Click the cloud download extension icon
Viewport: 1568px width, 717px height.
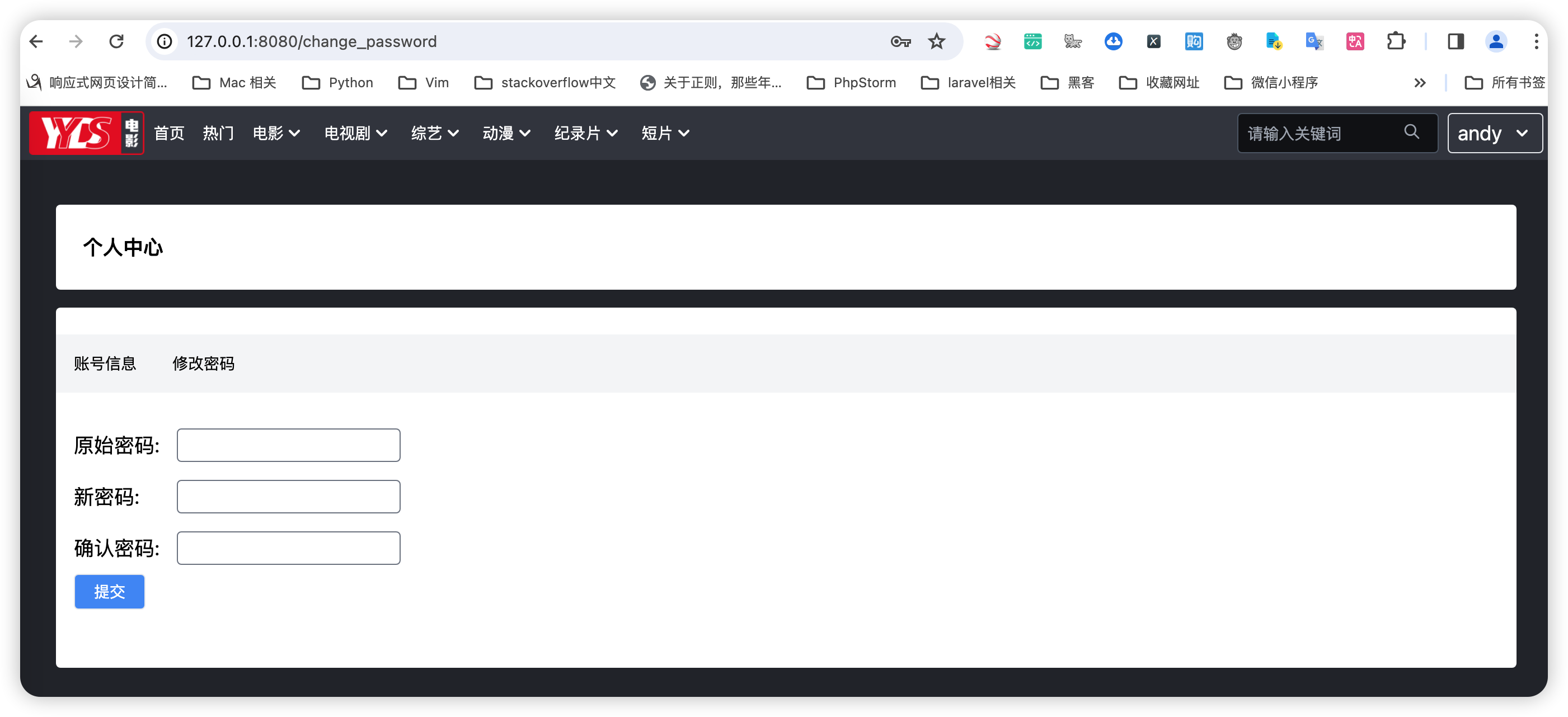click(x=1113, y=41)
